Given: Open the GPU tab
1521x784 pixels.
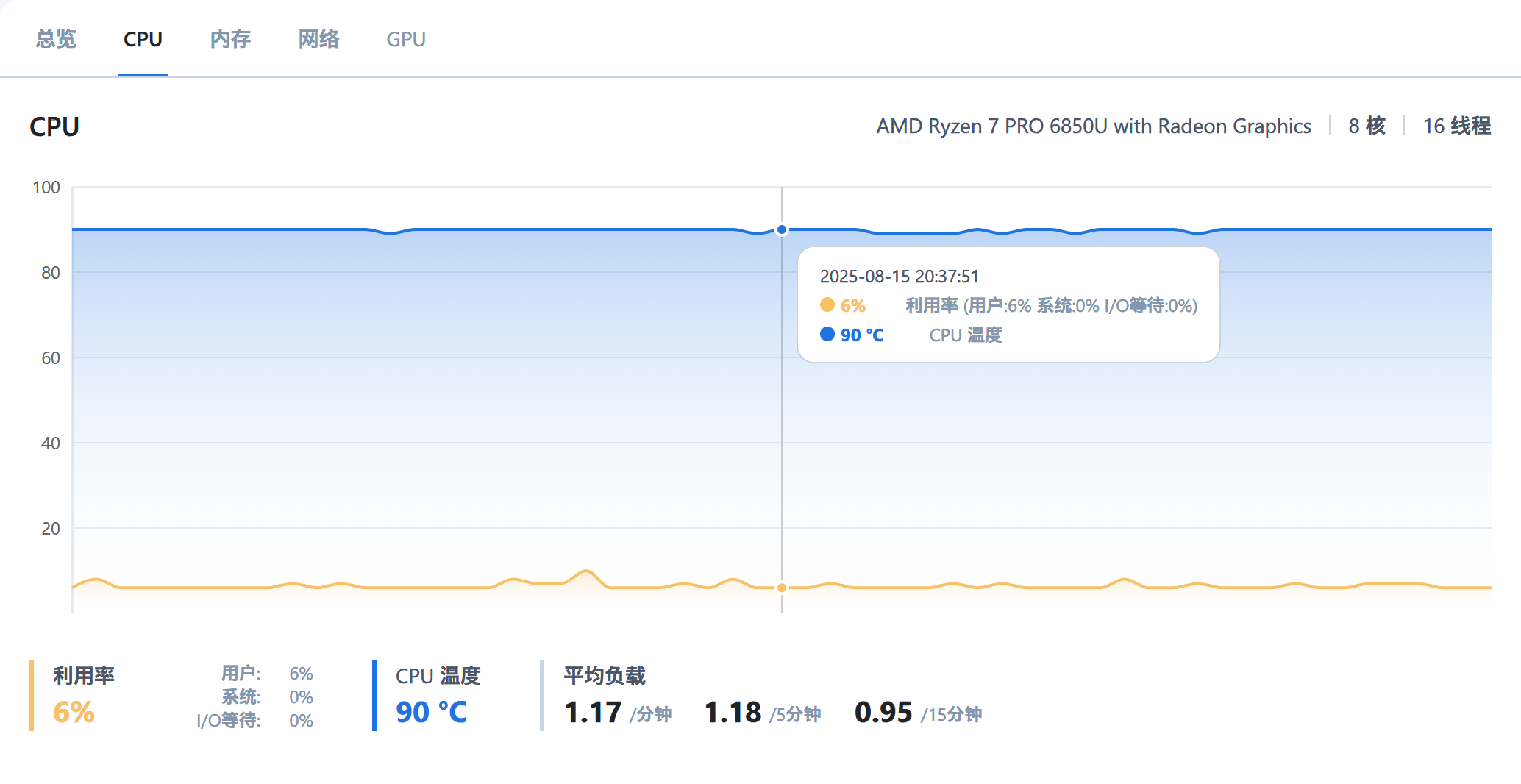Looking at the screenshot, I should 406,39.
